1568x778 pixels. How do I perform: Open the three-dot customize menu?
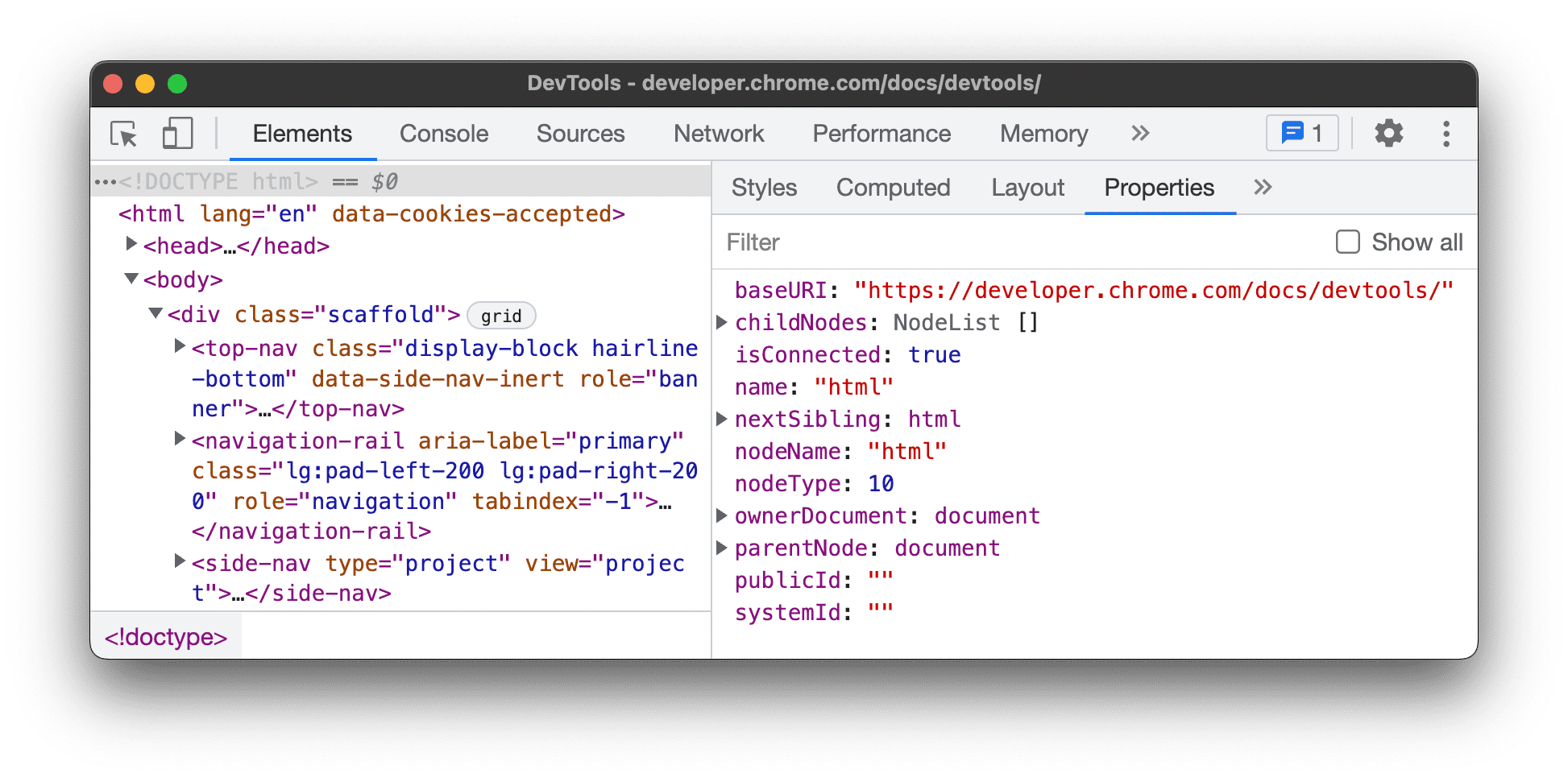tap(1446, 134)
